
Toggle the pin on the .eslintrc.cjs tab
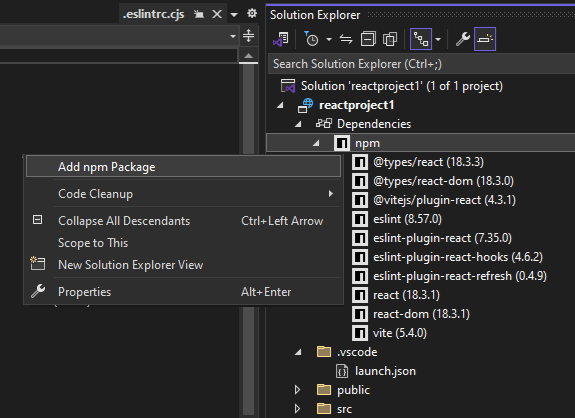pyautogui.click(x=199, y=14)
